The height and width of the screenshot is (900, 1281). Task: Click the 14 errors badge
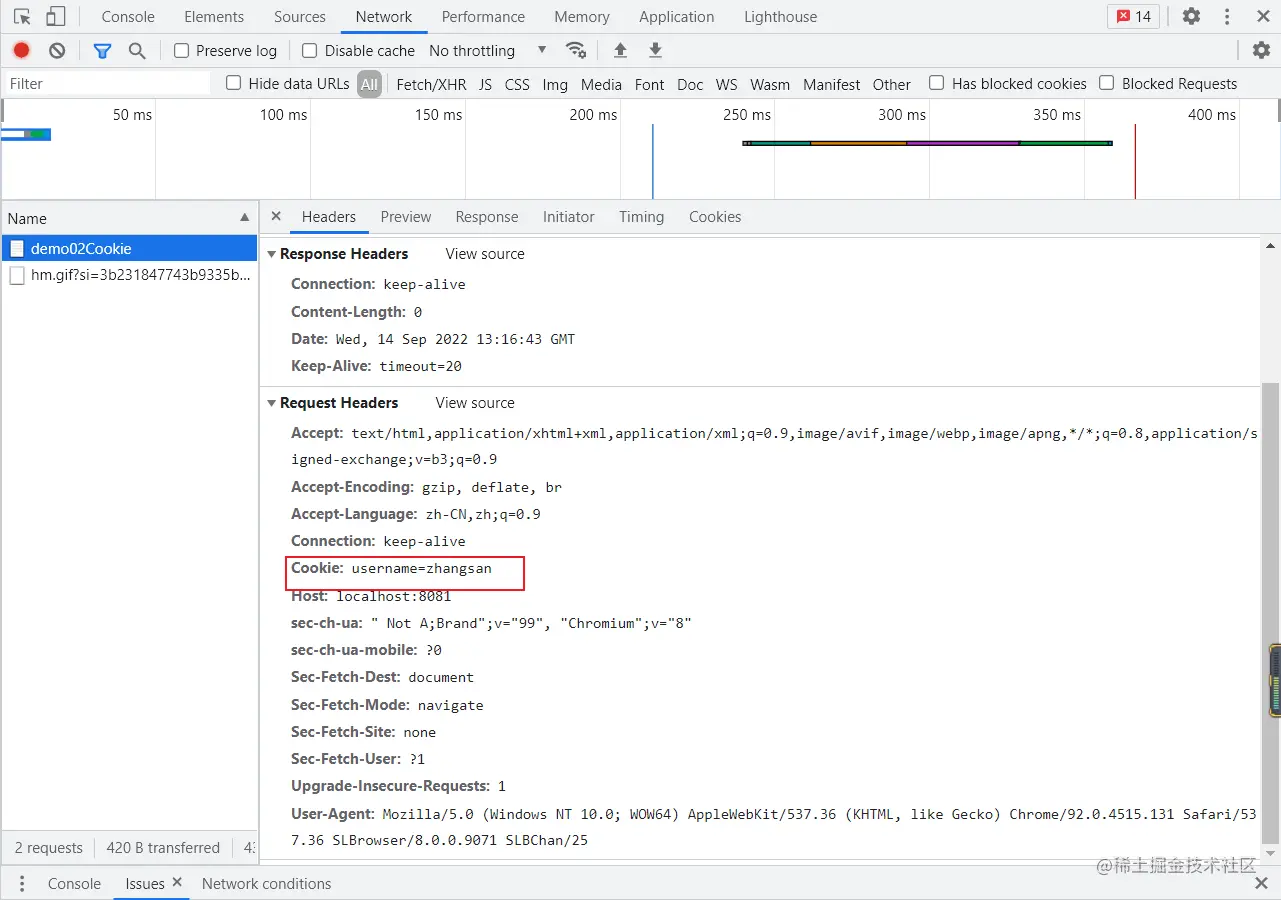pos(1134,16)
